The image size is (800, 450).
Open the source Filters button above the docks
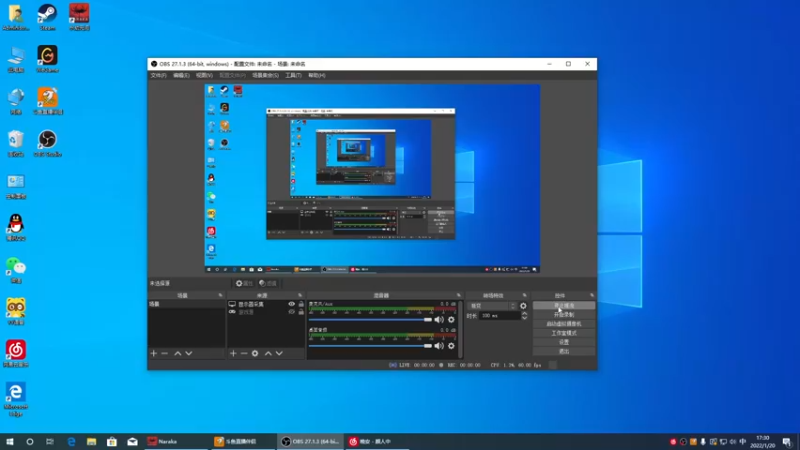click(268, 283)
